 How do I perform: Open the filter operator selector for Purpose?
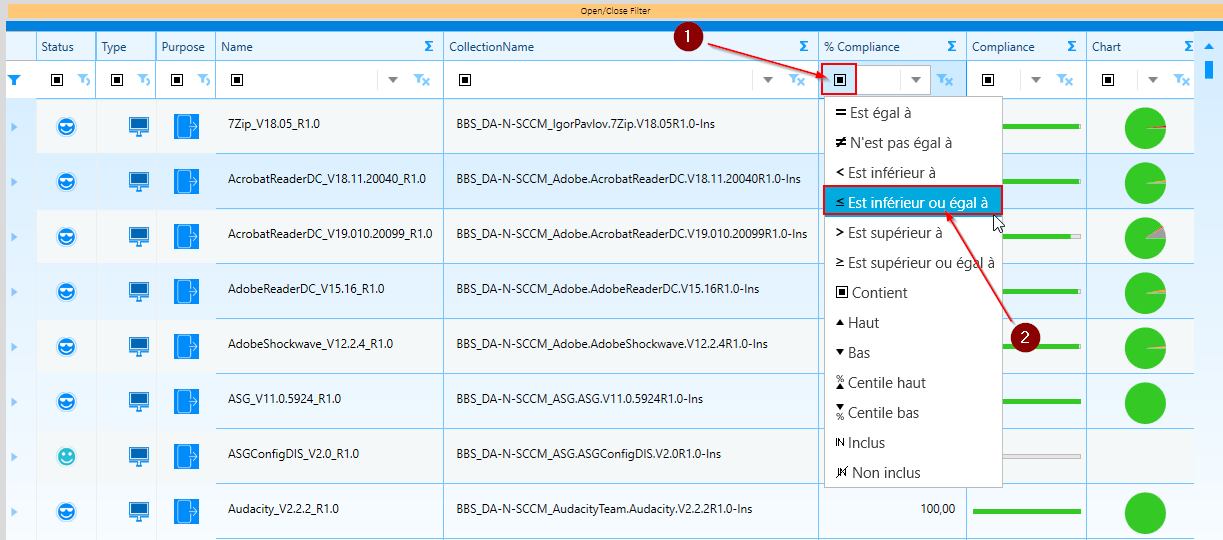pos(177,80)
